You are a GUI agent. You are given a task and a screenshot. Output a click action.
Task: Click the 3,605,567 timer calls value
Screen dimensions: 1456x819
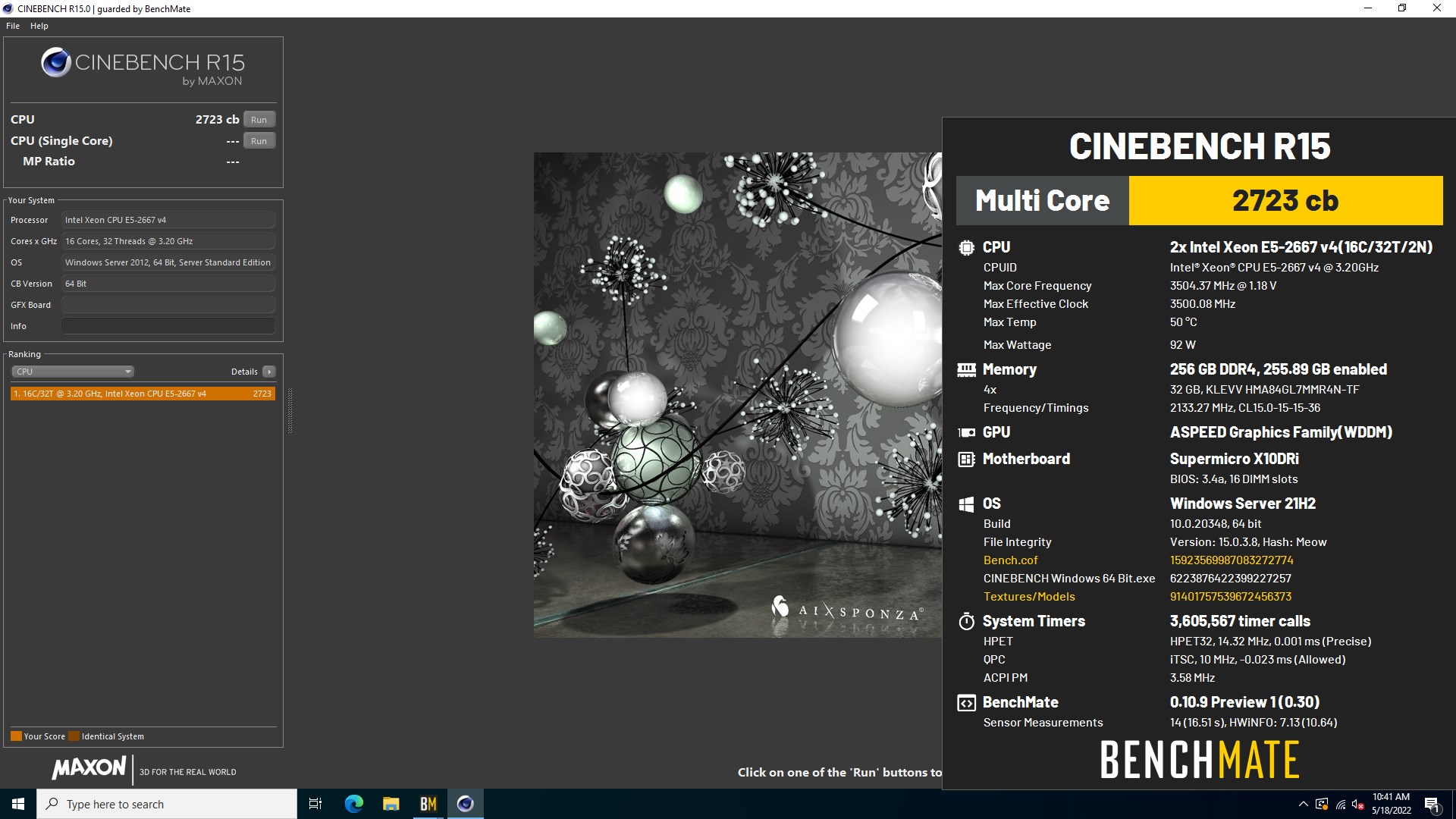click(1240, 621)
